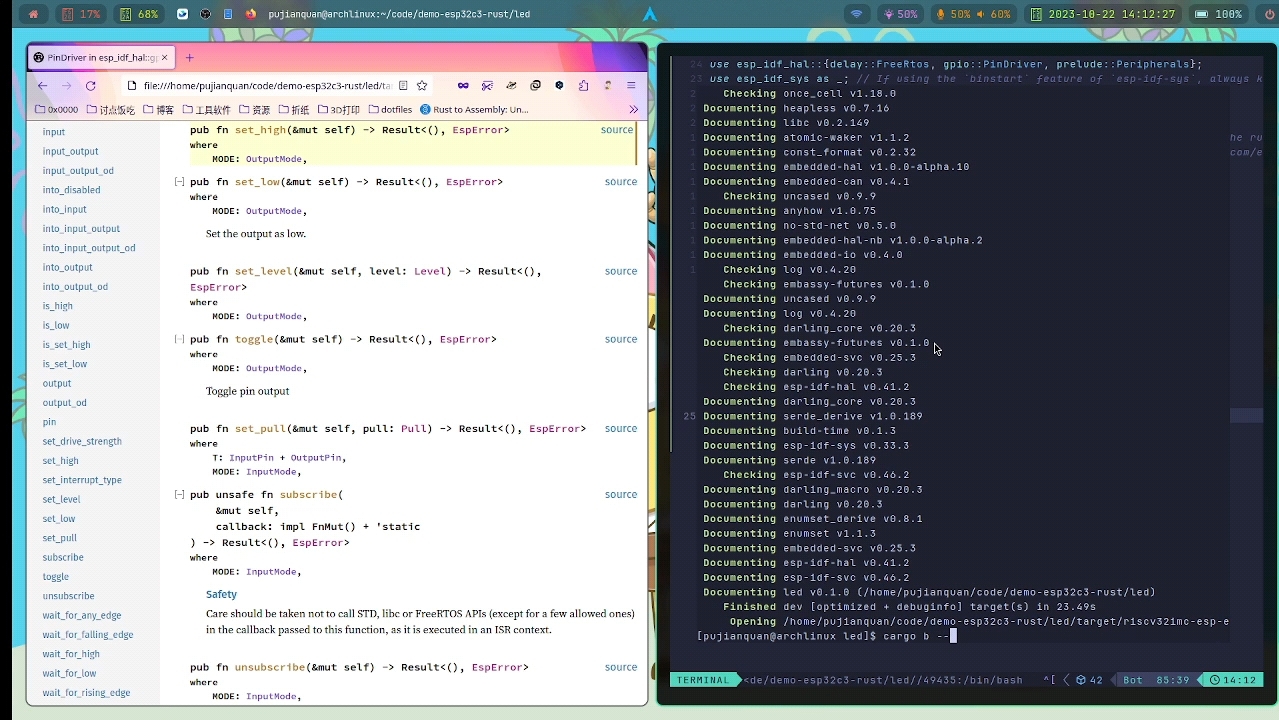Collapse the toggle method documentation

[179, 339]
